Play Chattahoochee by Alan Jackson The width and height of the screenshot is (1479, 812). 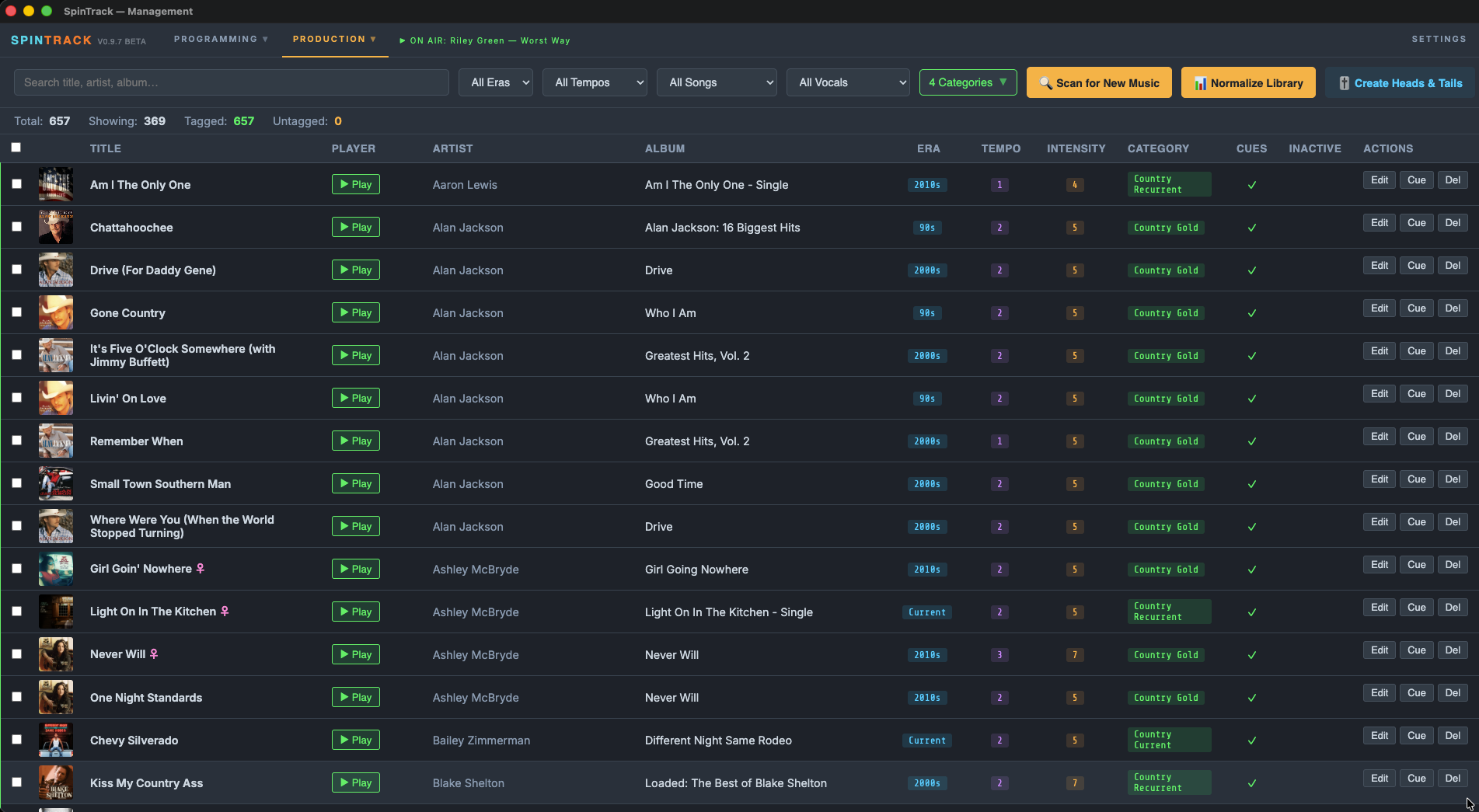click(x=355, y=227)
